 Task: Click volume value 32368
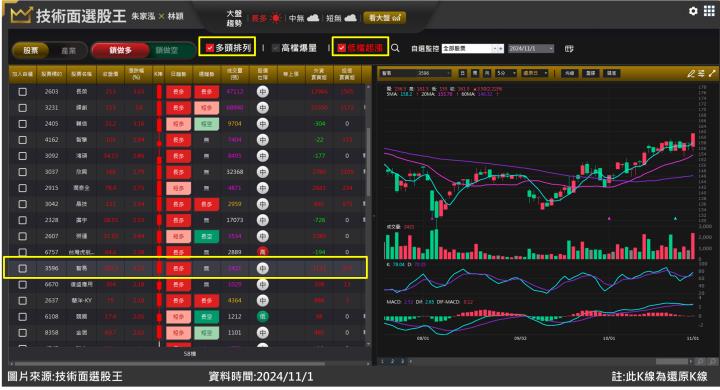(x=235, y=172)
